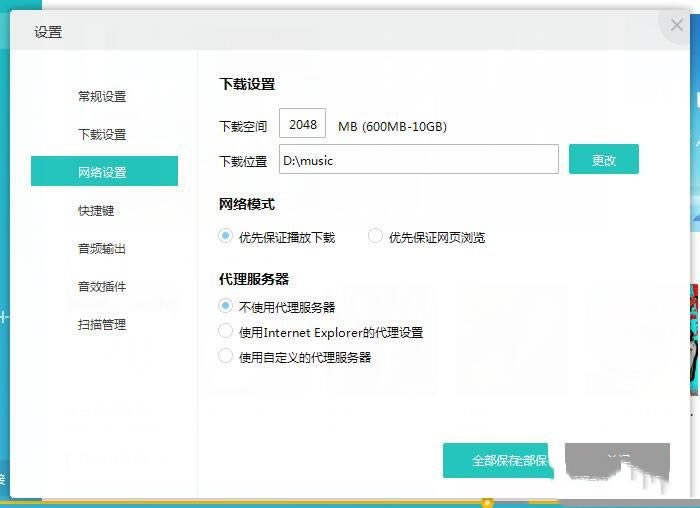Switch to the 下载设置 section
This screenshot has height=508, width=700.
coord(102,135)
